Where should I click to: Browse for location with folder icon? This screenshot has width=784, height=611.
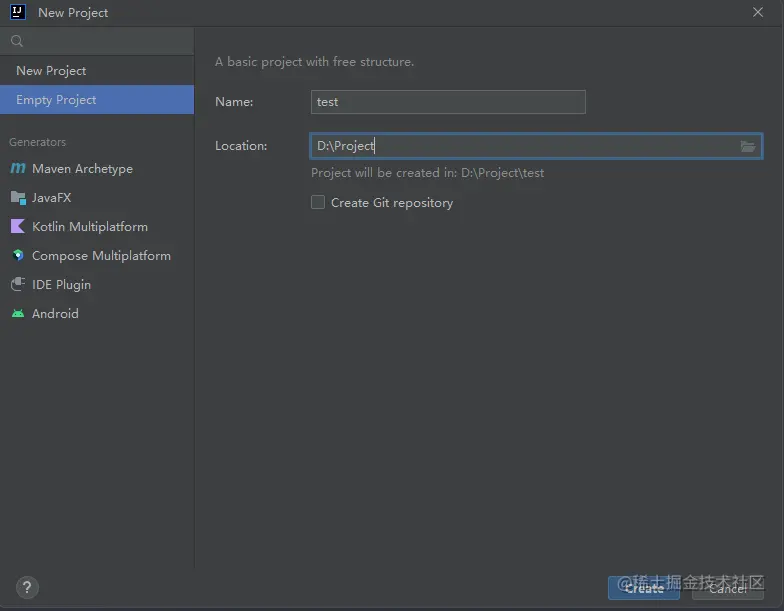pyautogui.click(x=748, y=146)
